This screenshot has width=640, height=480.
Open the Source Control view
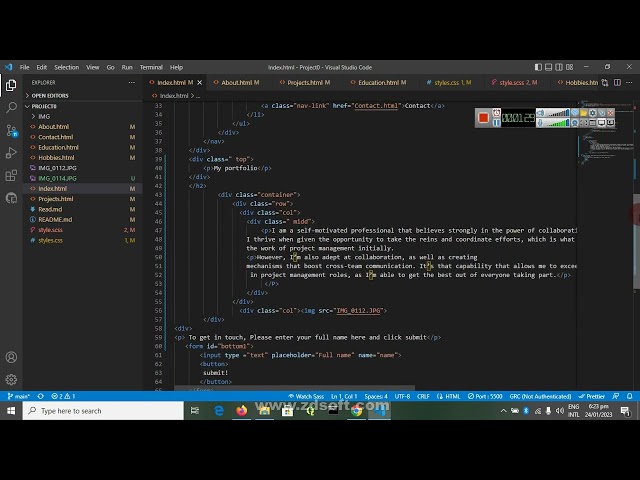pyautogui.click(x=11, y=131)
